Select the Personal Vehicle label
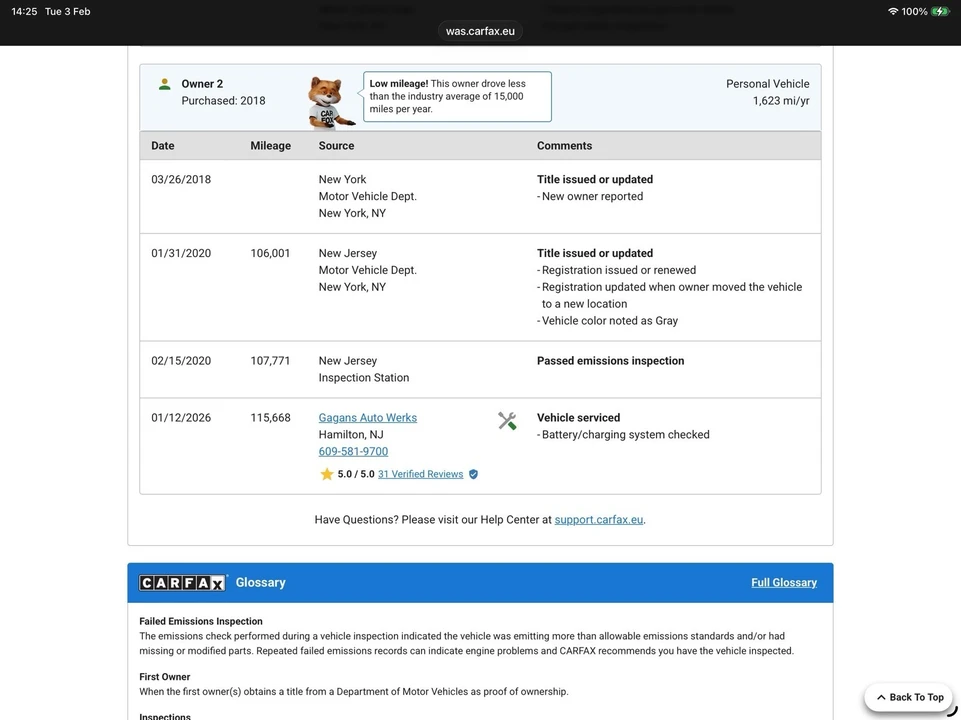The image size is (961, 720). pyautogui.click(x=767, y=83)
